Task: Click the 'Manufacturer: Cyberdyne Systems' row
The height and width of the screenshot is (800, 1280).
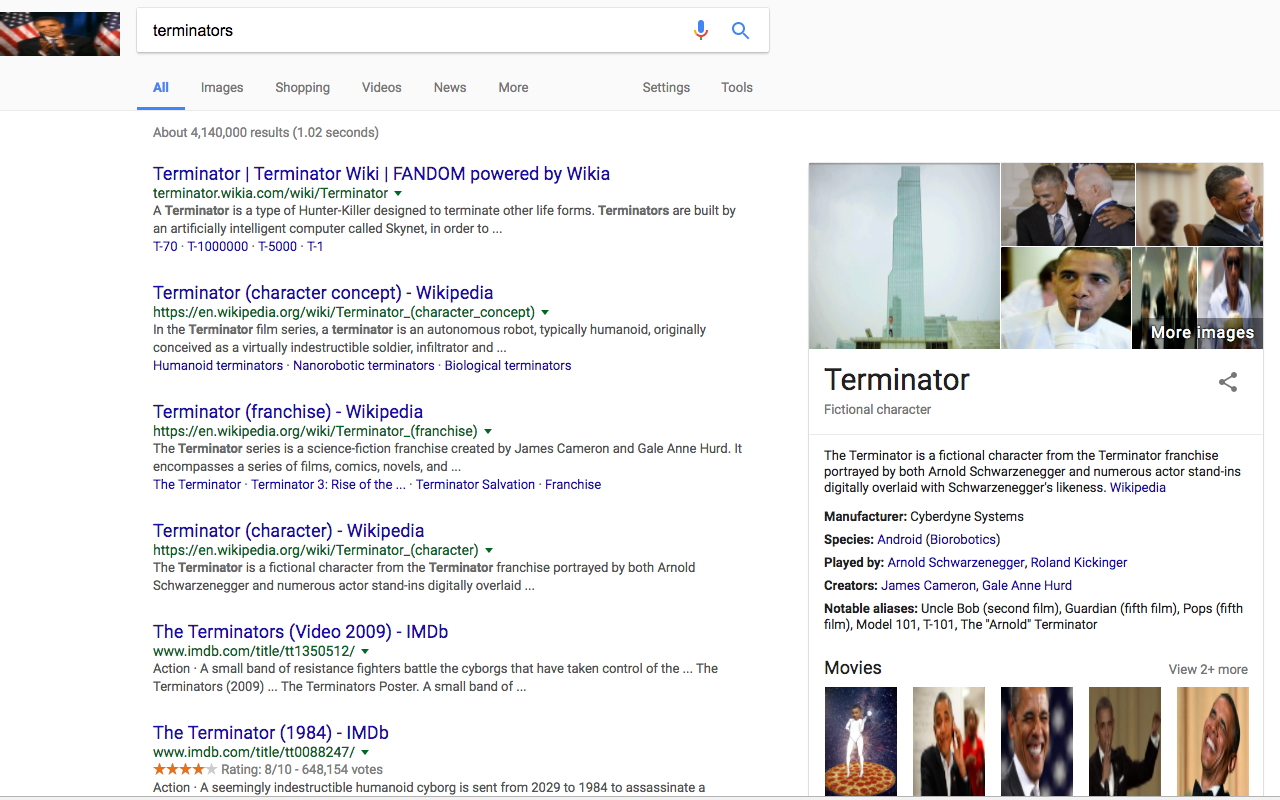Action: coord(924,517)
